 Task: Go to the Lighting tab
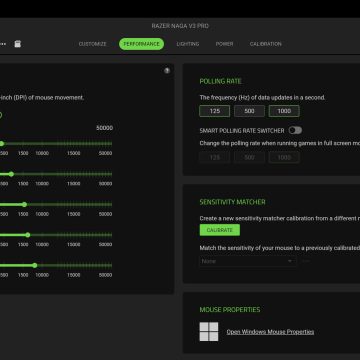tap(188, 44)
